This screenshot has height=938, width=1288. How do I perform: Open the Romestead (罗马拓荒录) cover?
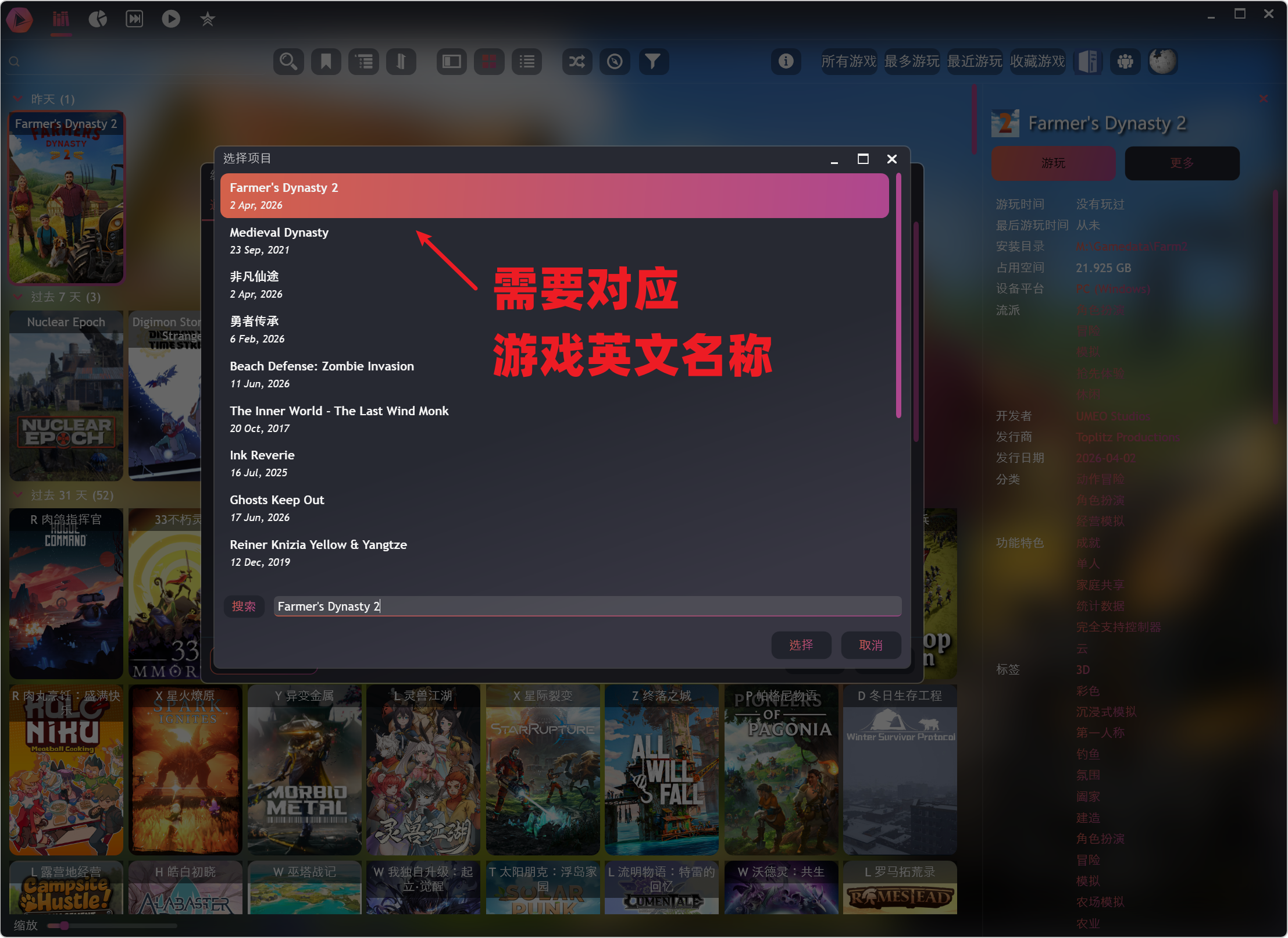point(900,887)
